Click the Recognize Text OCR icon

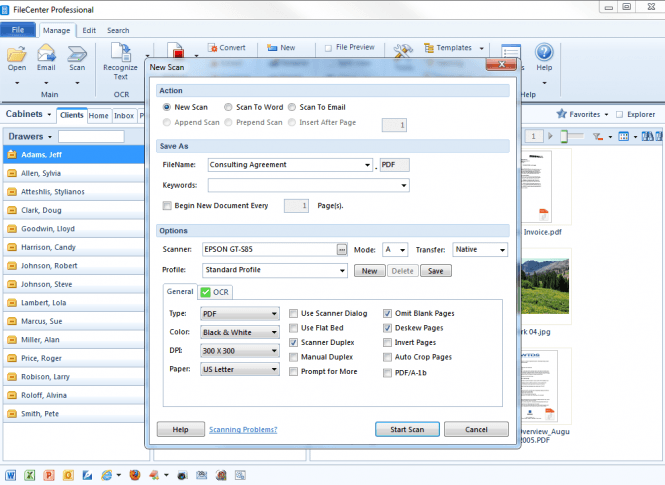[x=120, y=52]
